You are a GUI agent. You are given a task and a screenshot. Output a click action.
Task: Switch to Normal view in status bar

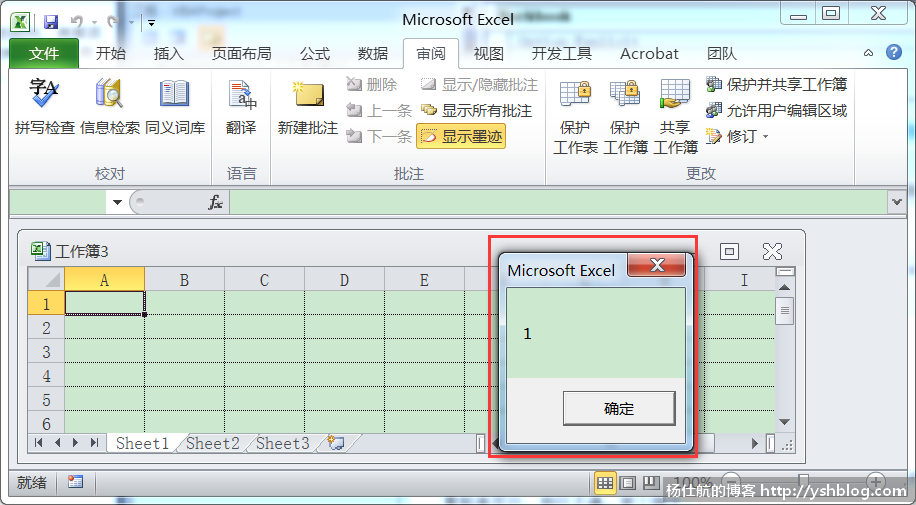(605, 483)
